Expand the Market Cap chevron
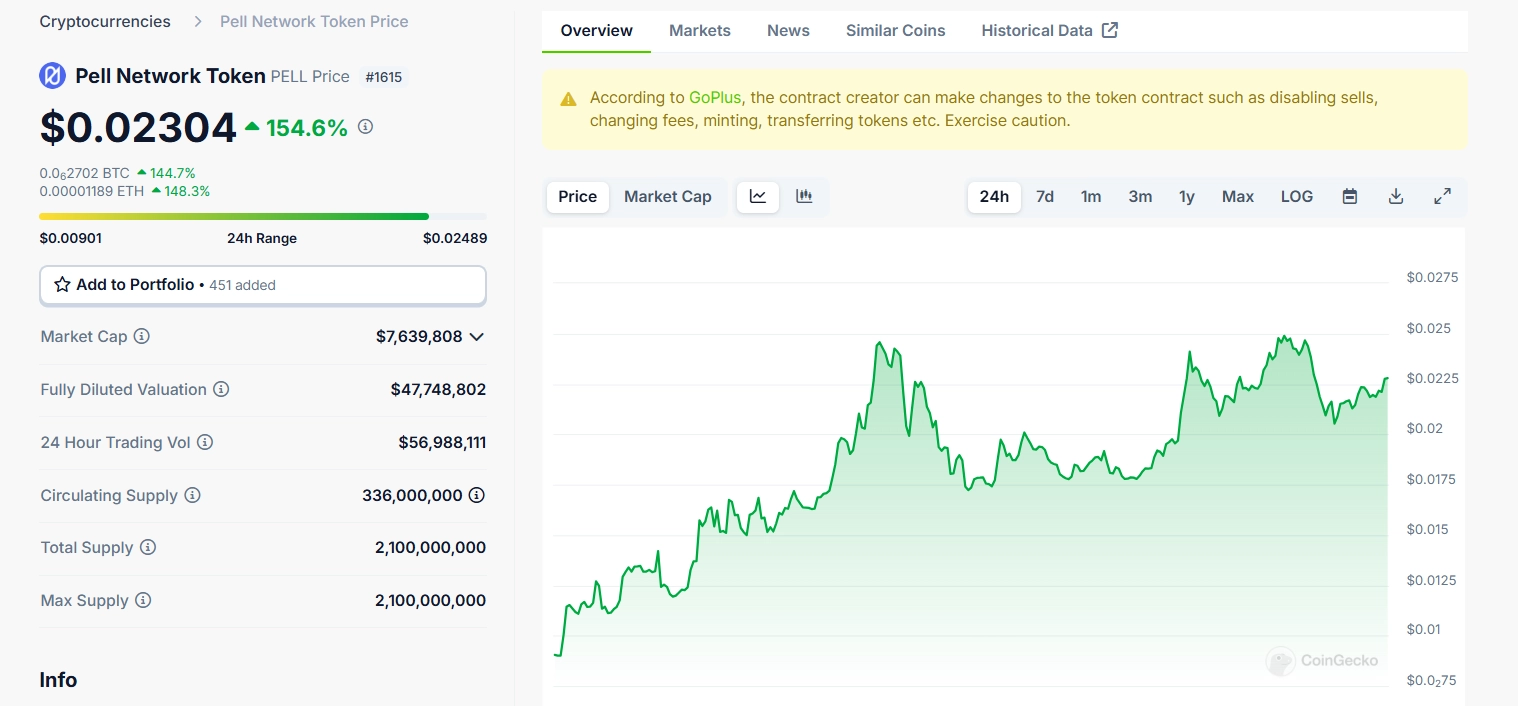The height and width of the screenshot is (706, 1518). point(478,337)
